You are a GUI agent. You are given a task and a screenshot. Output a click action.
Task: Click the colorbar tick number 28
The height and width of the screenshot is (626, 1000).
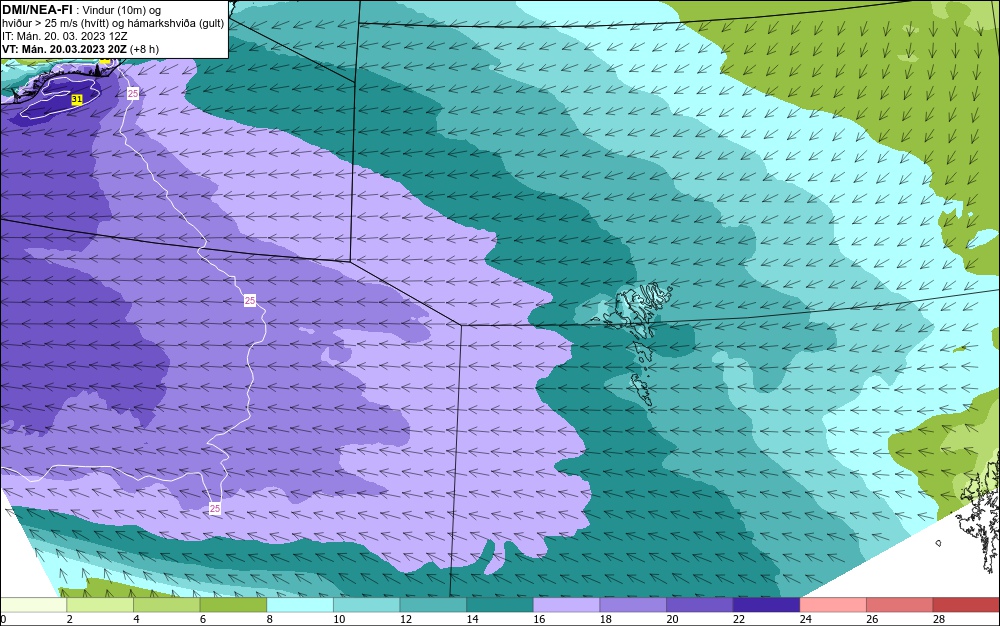[x=939, y=619]
